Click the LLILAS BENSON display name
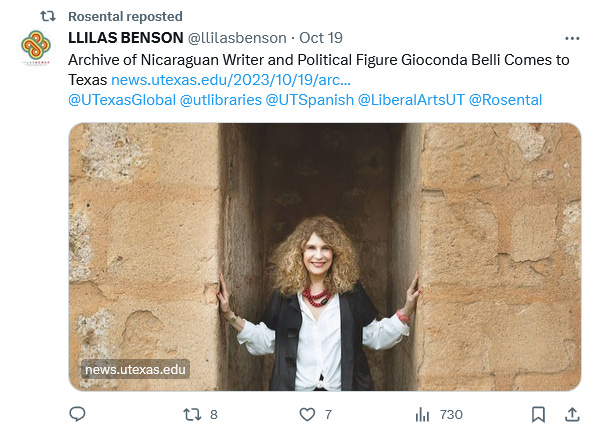The height and width of the screenshot is (436, 598). tap(126, 38)
